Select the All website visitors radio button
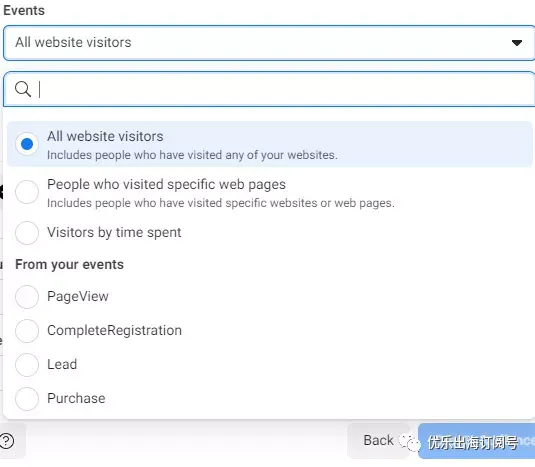The height and width of the screenshot is (467, 535). [27, 144]
